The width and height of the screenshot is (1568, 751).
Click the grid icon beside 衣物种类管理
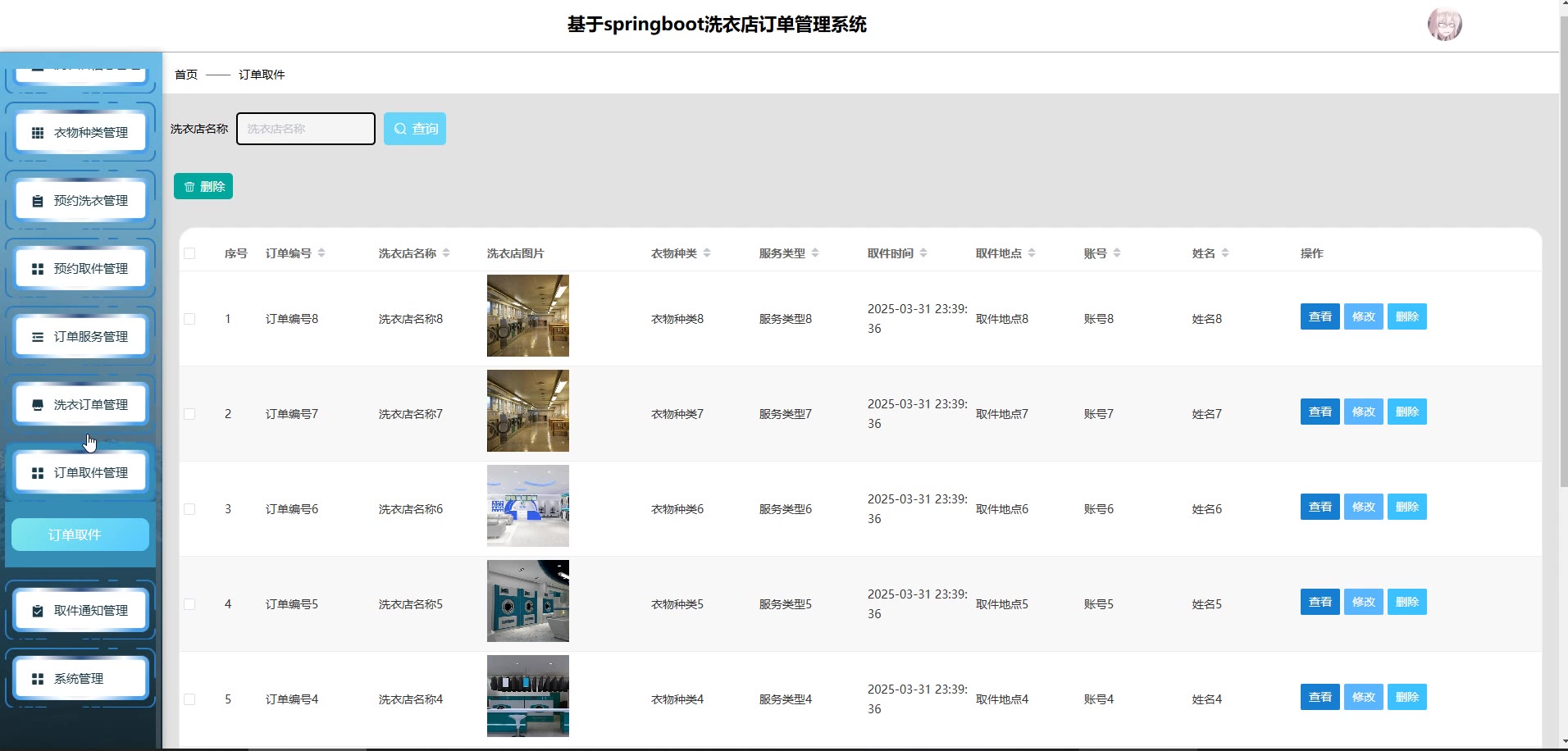pos(38,133)
